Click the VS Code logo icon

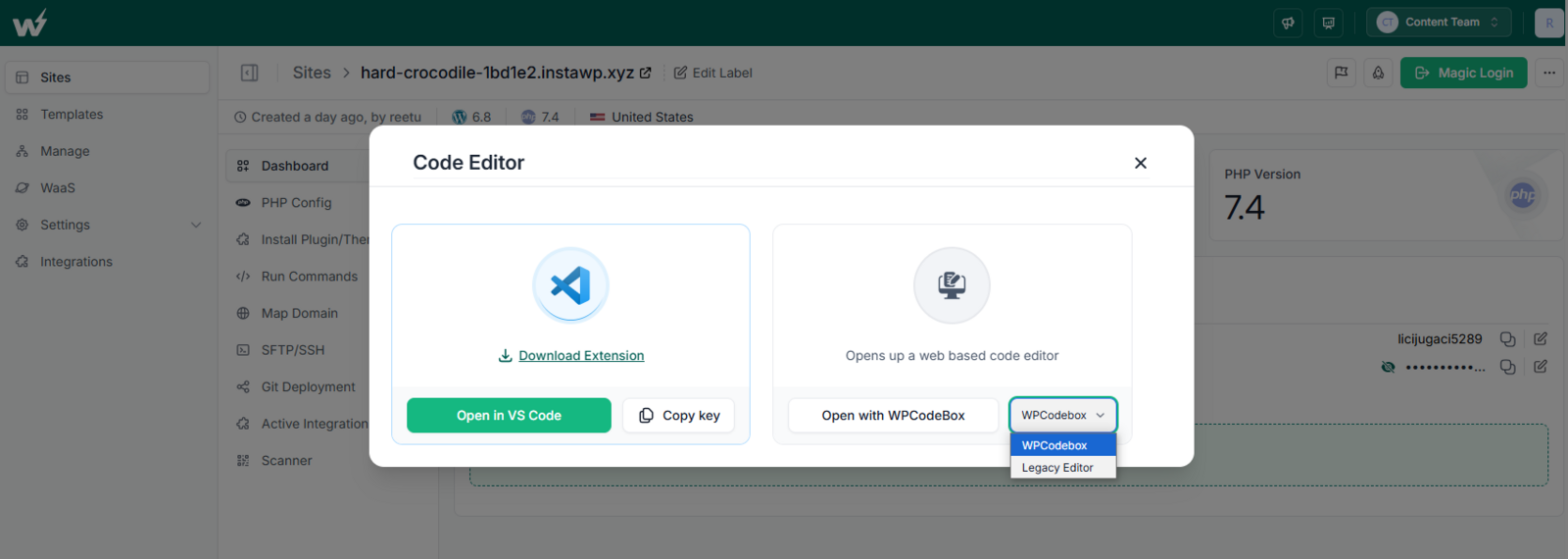point(570,285)
